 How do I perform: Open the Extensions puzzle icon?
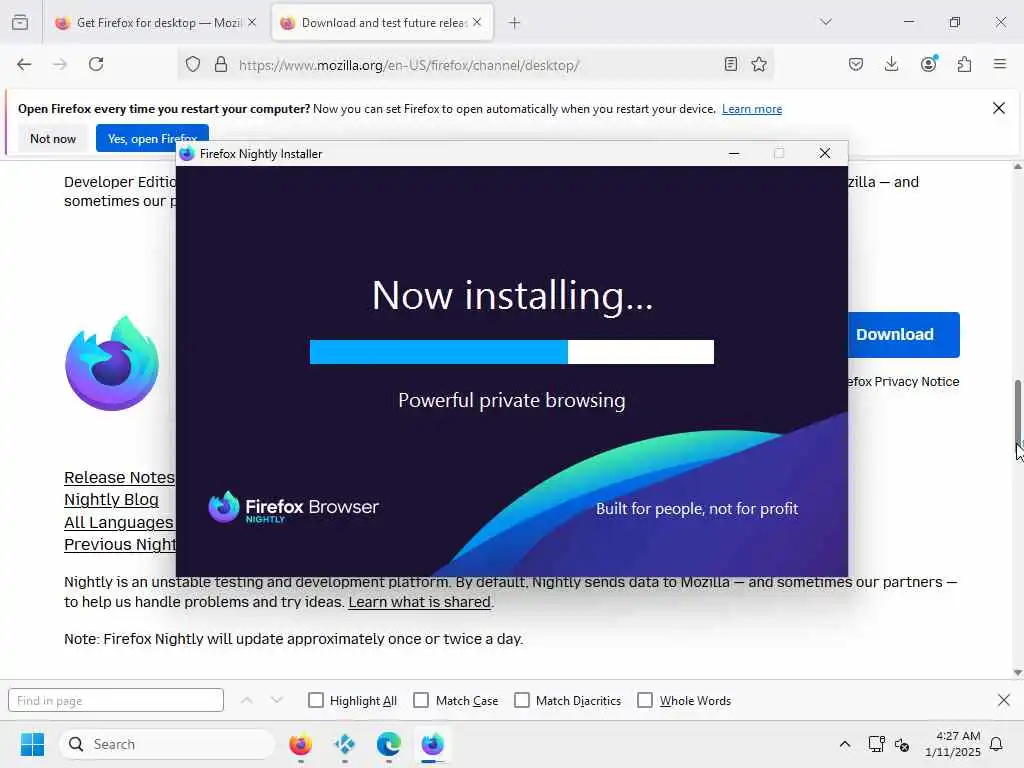pos(964,64)
